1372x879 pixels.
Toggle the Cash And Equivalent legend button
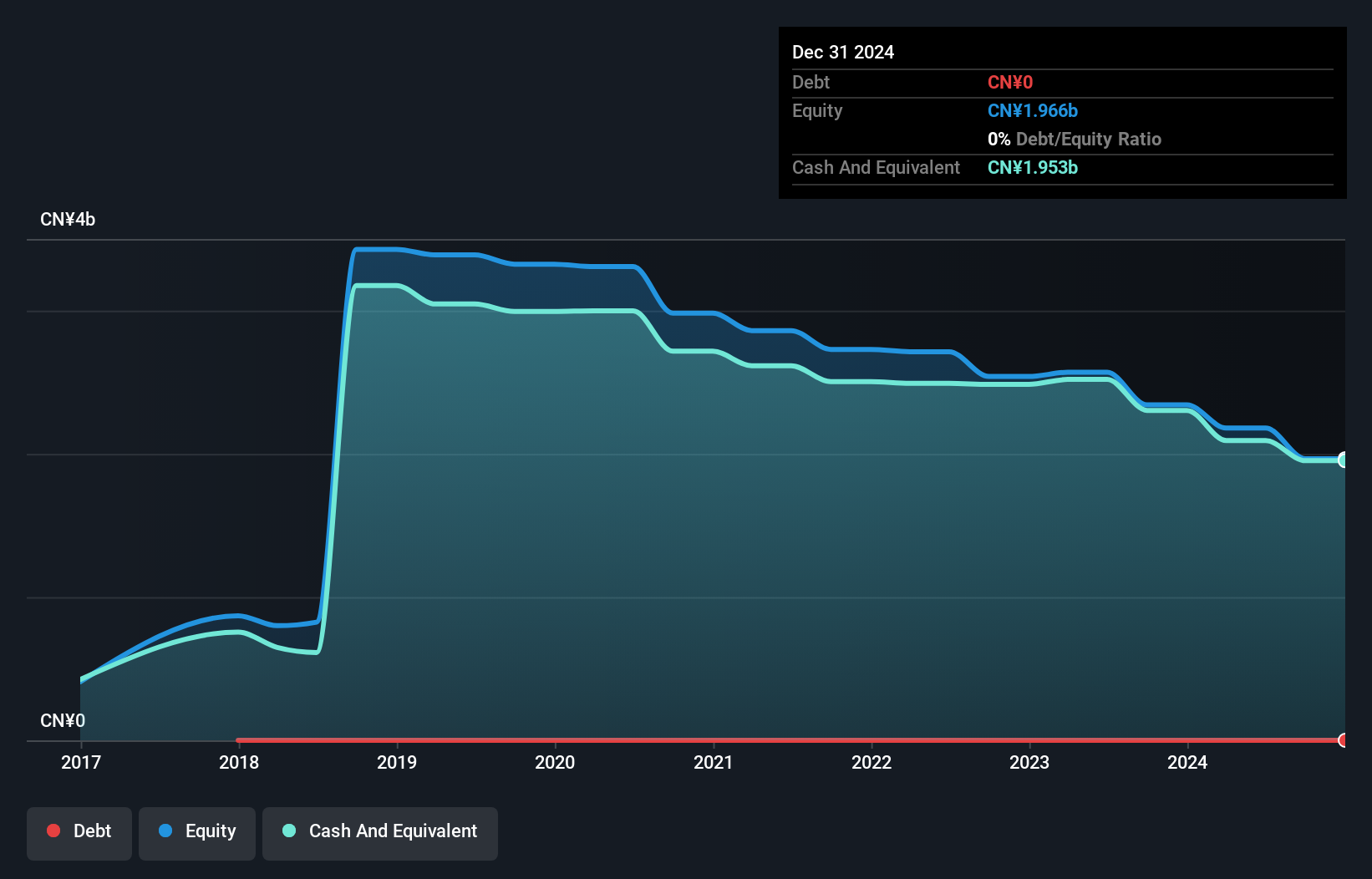coord(380,833)
